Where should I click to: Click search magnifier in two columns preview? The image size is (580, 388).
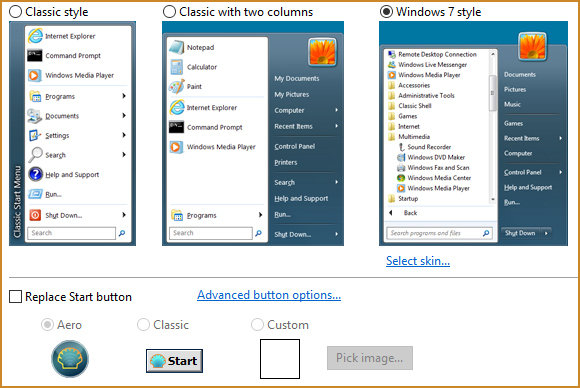click(x=259, y=233)
